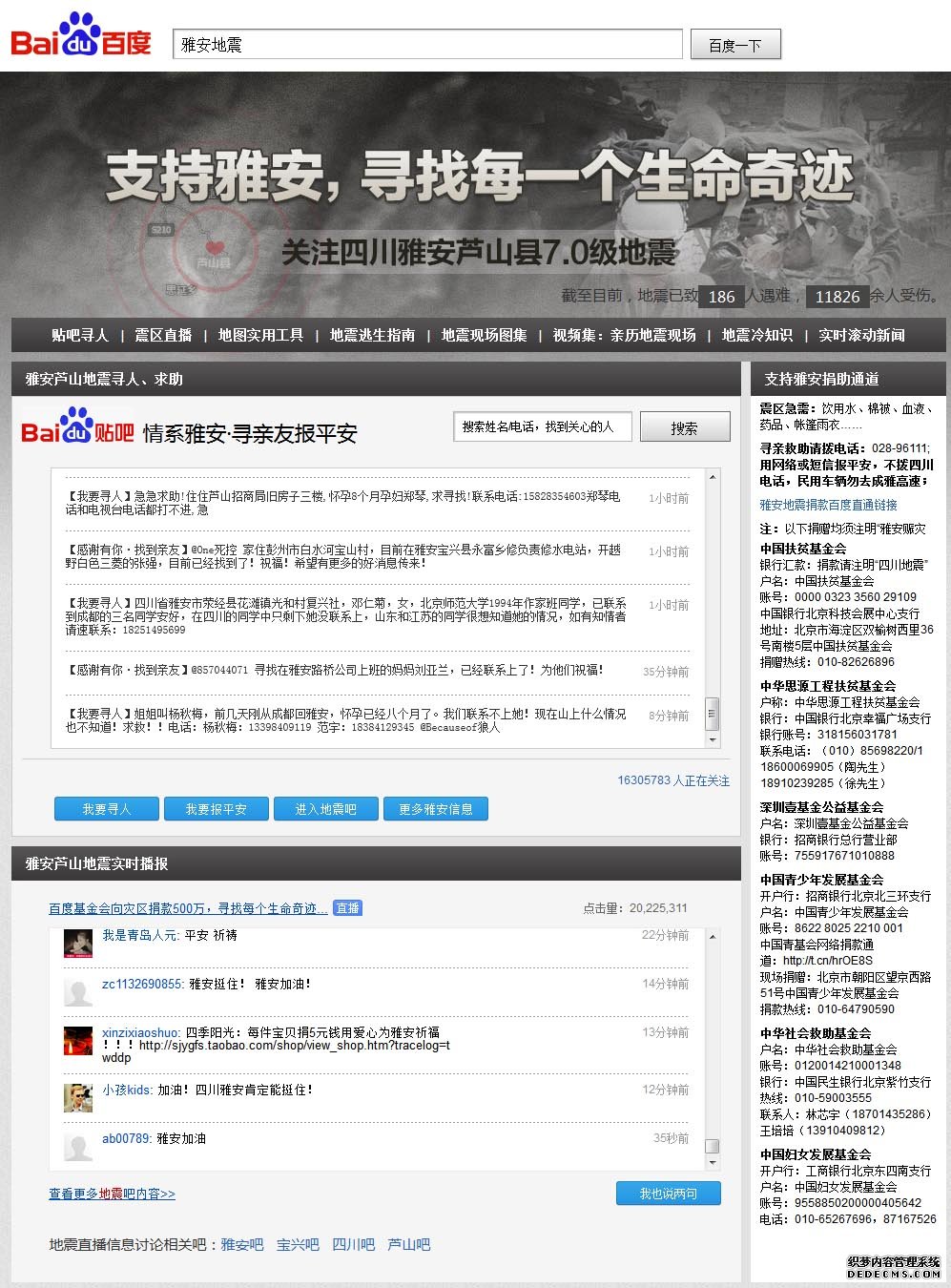Open avatar of user zc1132690855
This screenshot has height=1288, width=951.
click(x=78, y=992)
